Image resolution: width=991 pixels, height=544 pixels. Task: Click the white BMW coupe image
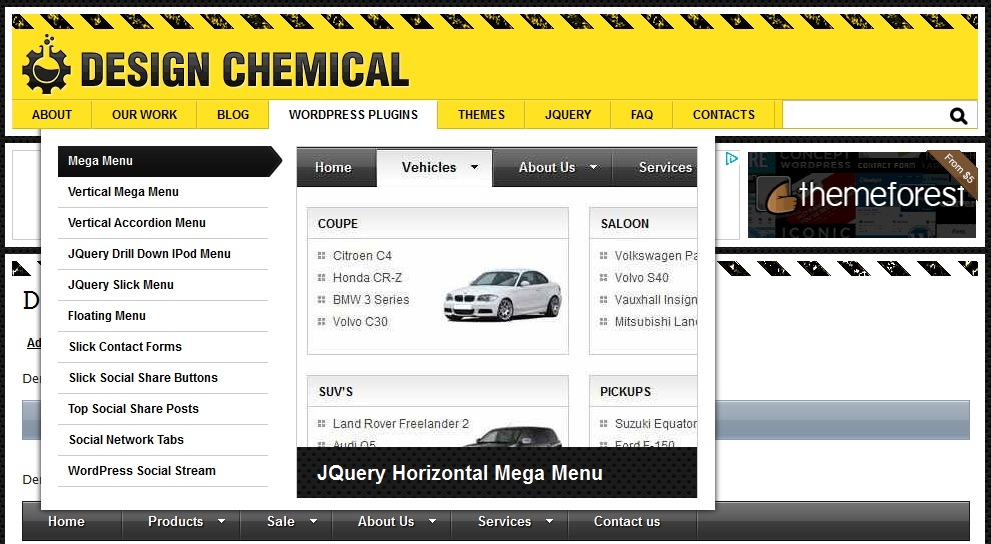tap(502, 294)
